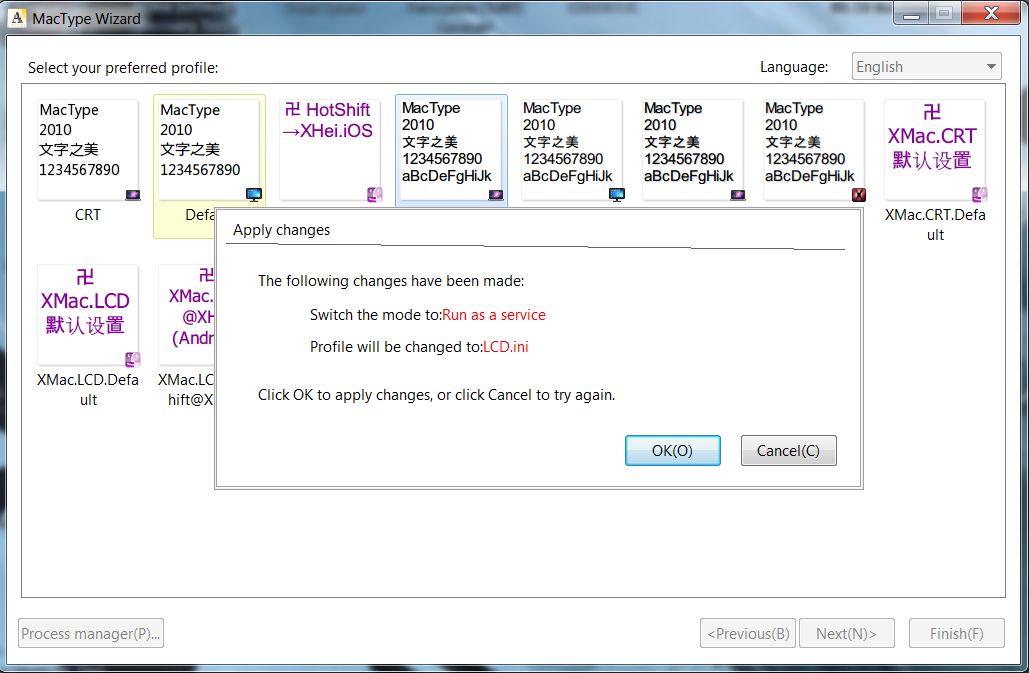
Task: Click purple icon on XMac.CRT.Default thumbnail
Action: point(980,194)
